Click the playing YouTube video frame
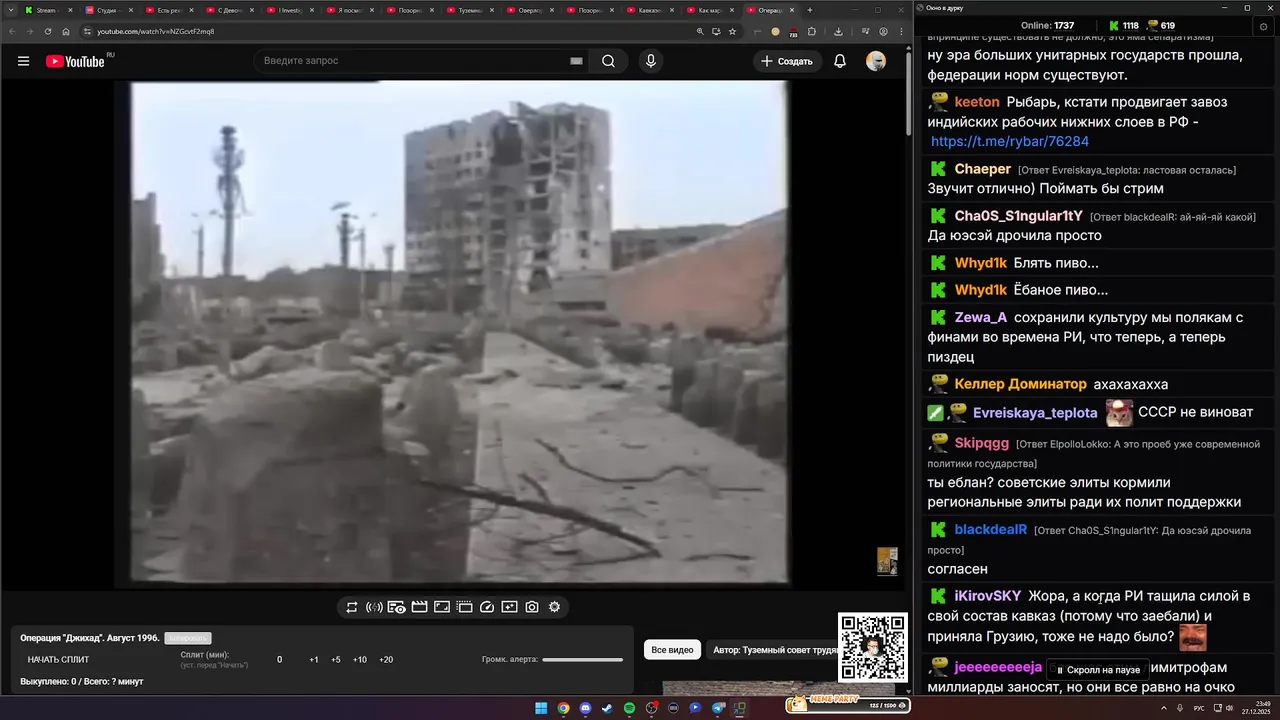Viewport: 1280px width, 720px height. [x=460, y=332]
